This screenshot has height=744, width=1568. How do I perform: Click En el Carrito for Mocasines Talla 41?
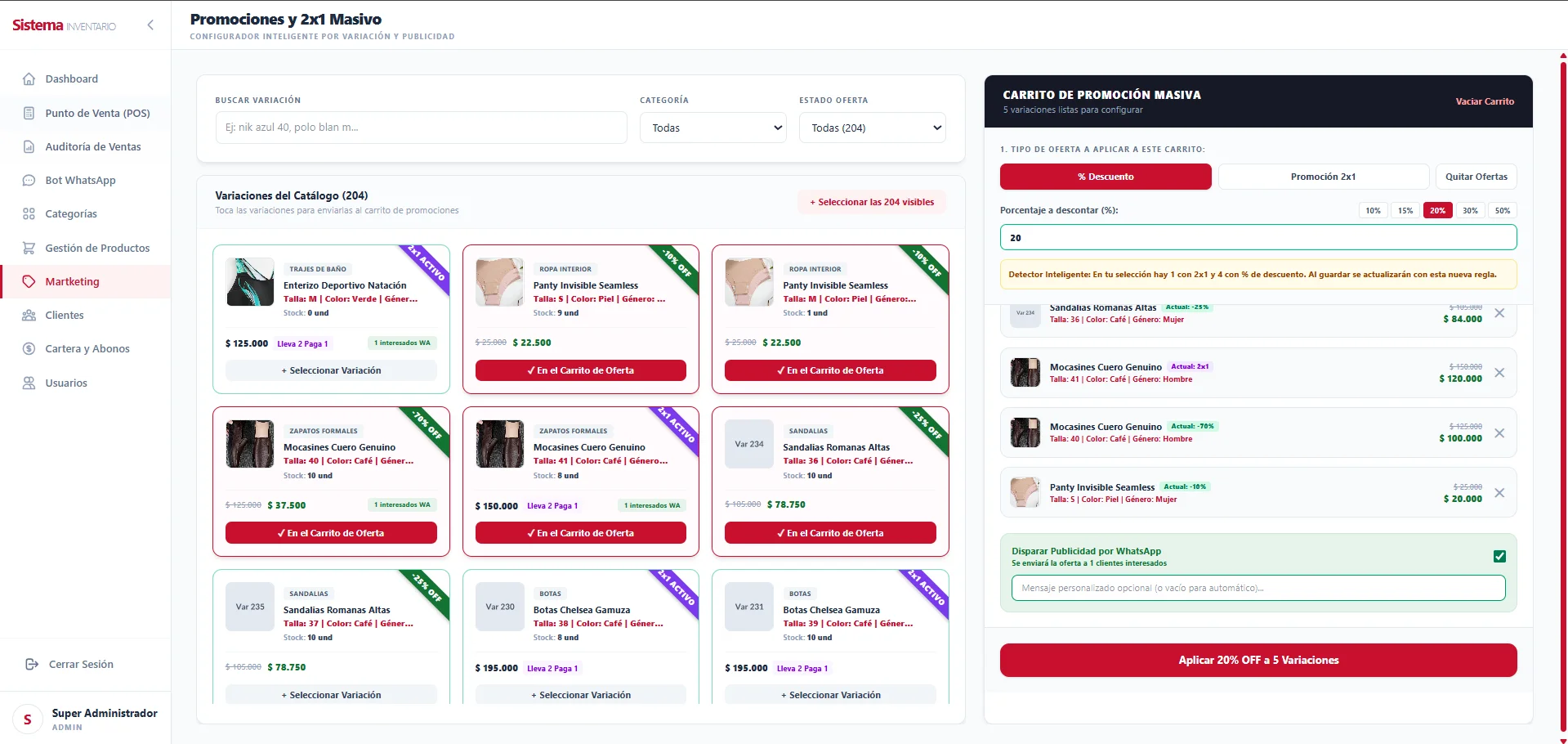[581, 533]
